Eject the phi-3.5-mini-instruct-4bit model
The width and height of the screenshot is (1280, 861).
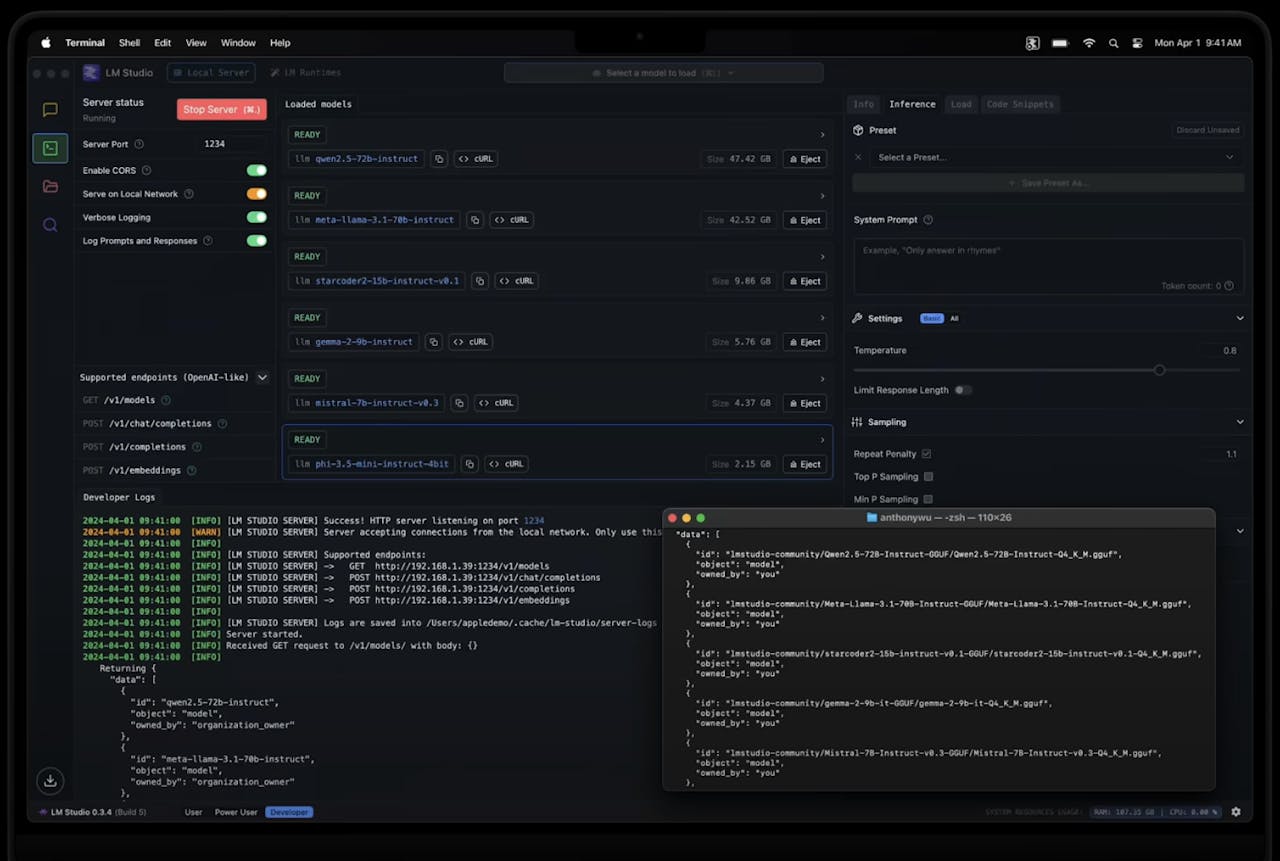tap(804, 464)
